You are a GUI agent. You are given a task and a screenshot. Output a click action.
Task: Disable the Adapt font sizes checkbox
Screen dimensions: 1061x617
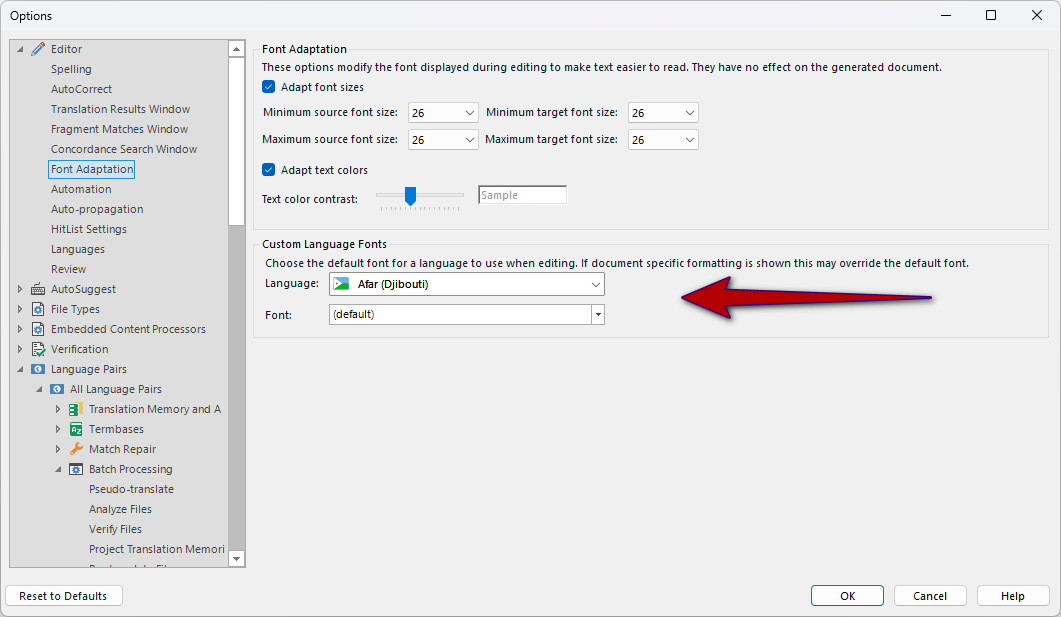pos(268,86)
